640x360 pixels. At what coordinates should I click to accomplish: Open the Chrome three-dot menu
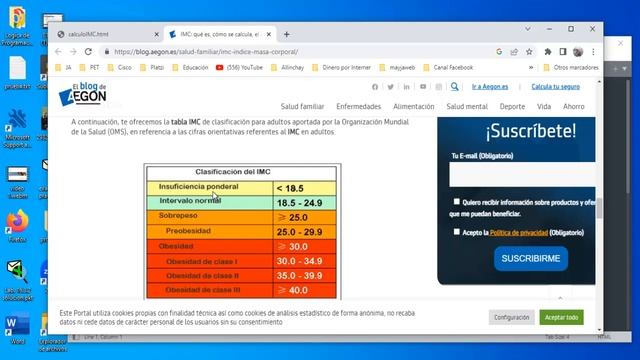coord(593,52)
